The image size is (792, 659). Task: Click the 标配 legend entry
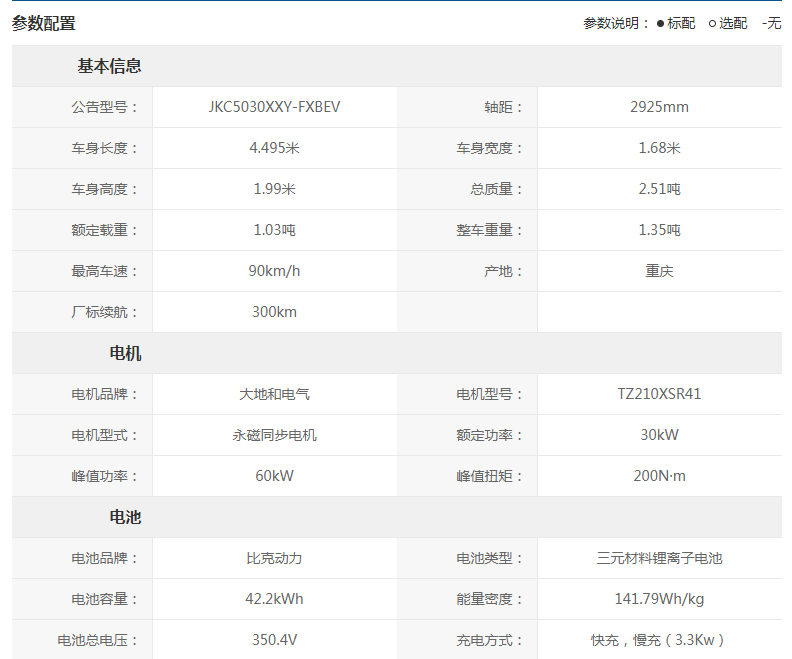pos(676,23)
